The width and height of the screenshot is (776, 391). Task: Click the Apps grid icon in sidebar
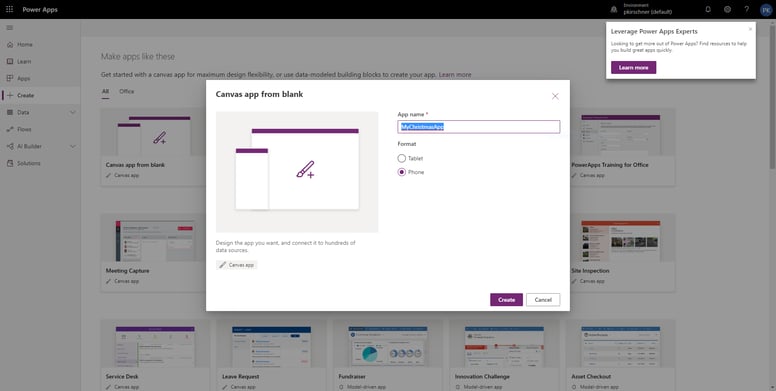point(10,78)
